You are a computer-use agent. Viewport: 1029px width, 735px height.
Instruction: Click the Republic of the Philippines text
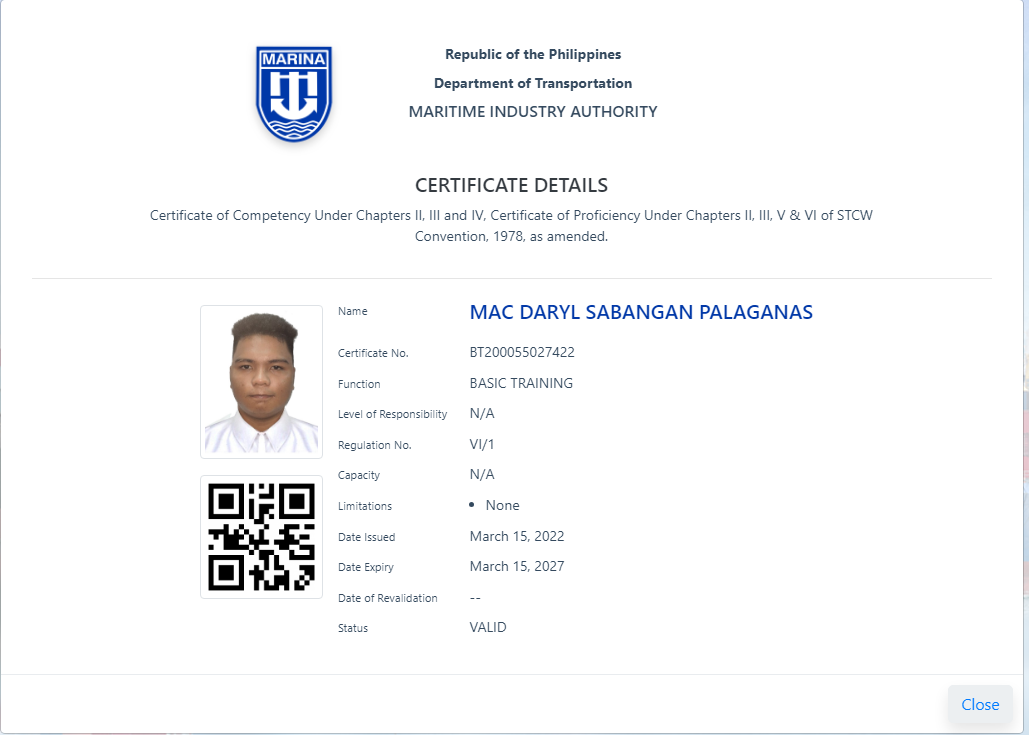[x=533, y=54]
